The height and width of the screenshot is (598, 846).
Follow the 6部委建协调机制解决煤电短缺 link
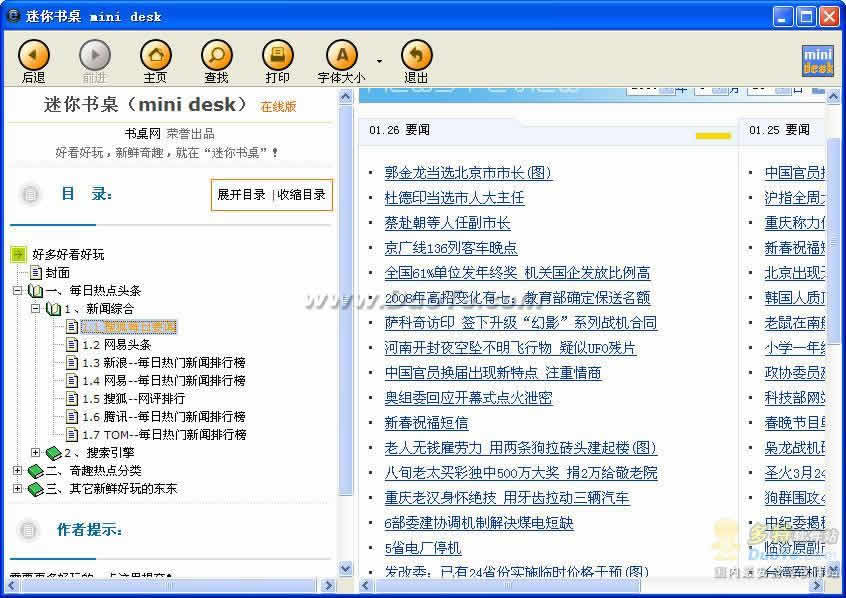click(479, 523)
